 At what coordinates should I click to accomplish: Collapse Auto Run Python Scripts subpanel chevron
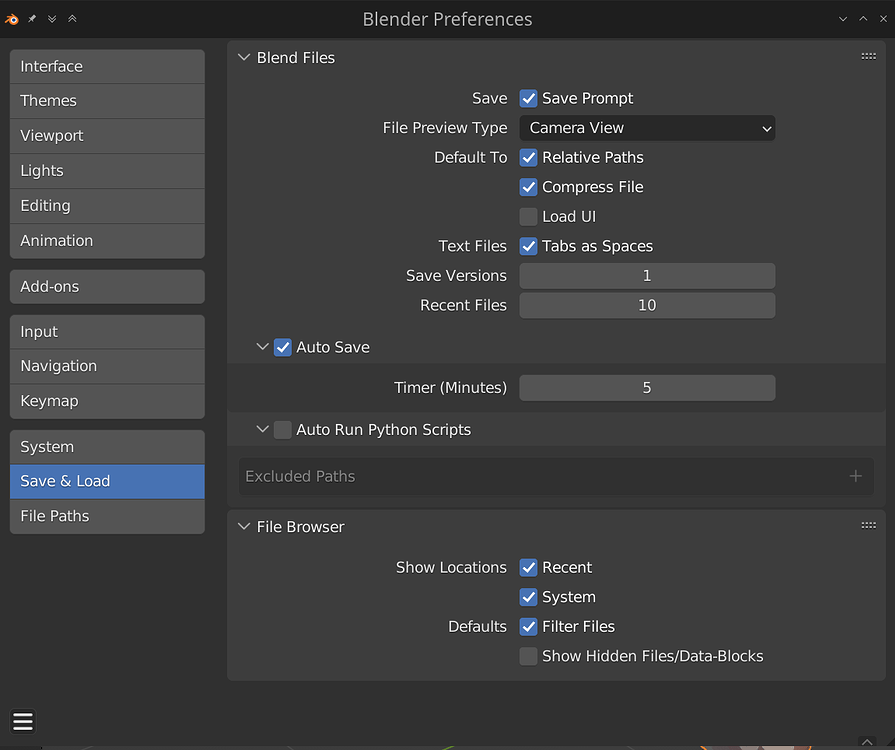click(x=262, y=429)
